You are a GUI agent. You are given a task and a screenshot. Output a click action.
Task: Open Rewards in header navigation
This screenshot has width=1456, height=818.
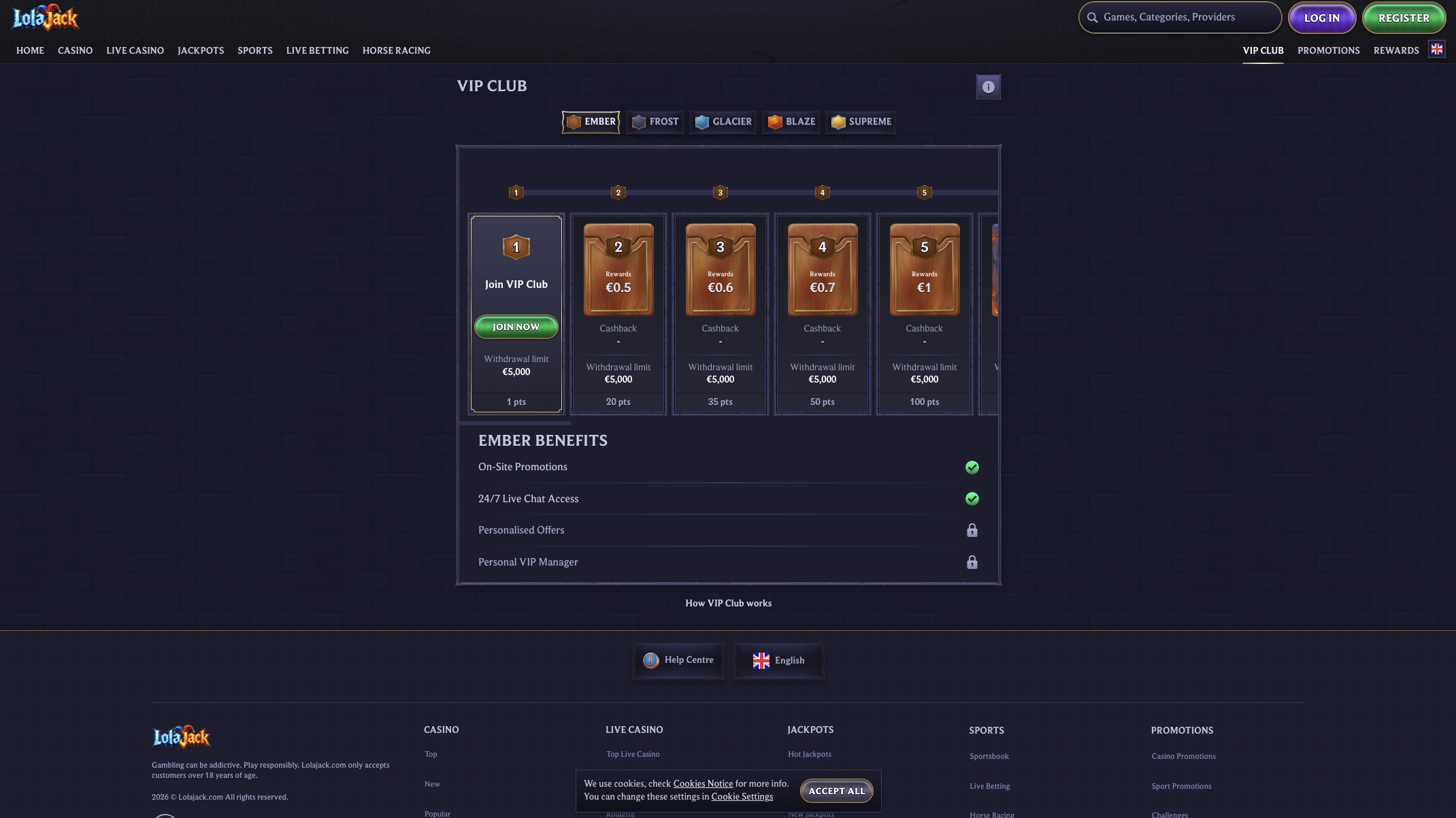pyautogui.click(x=1396, y=50)
